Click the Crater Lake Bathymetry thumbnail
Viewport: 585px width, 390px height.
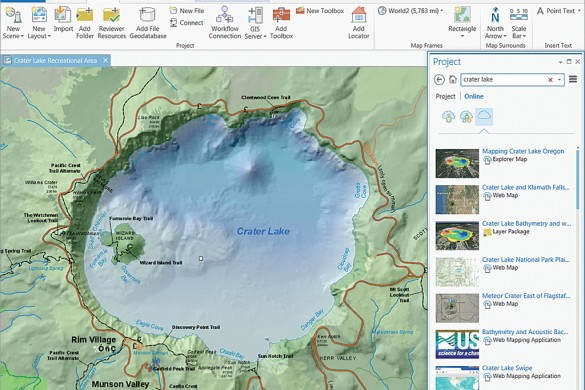tap(457, 235)
